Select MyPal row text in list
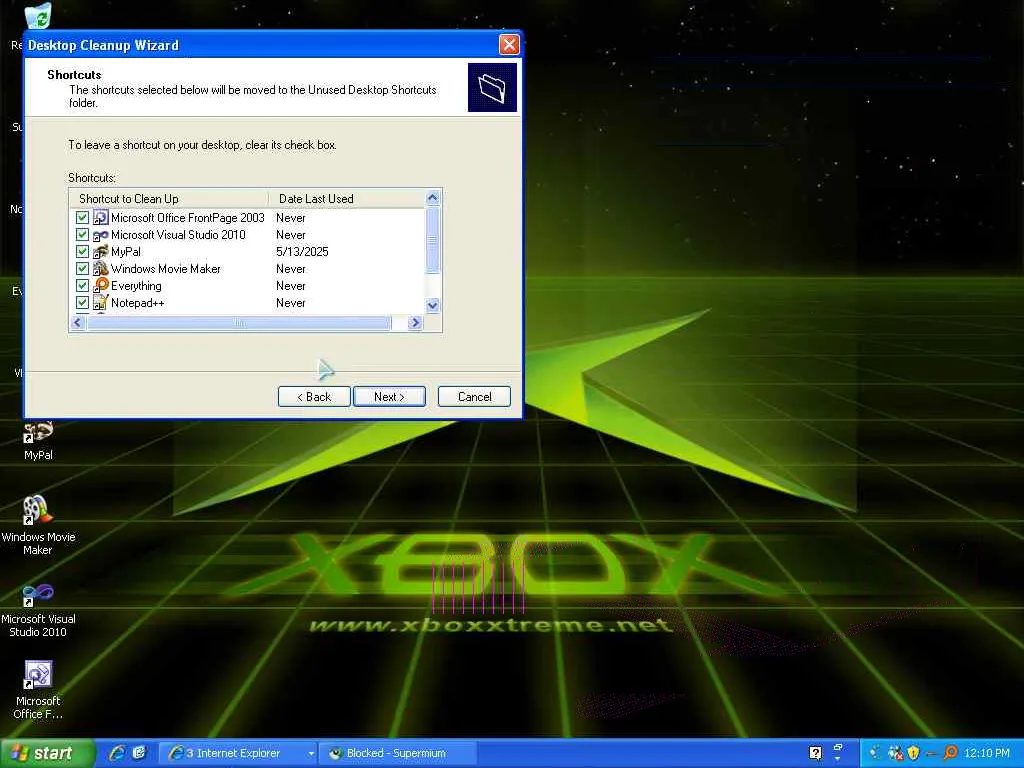1024x768 pixels. coord(125,251)
